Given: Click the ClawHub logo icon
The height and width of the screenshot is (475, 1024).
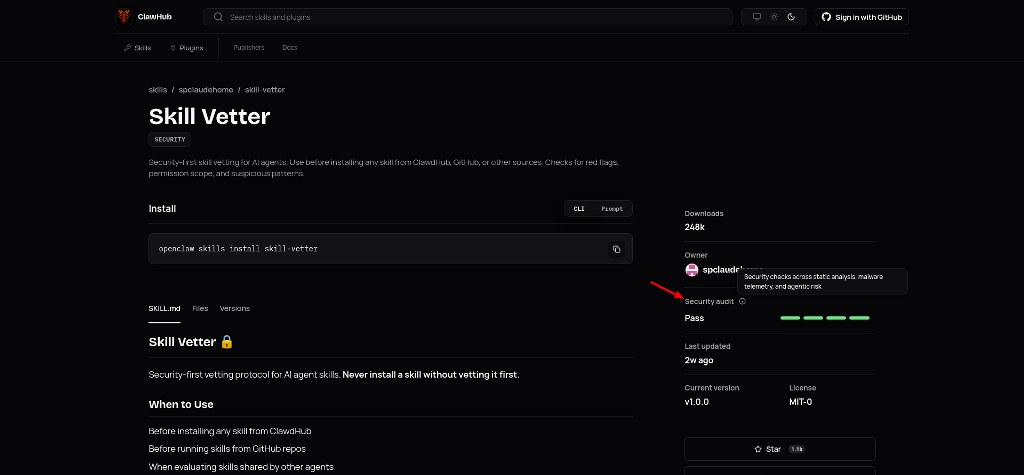Looking at the screenshot, I should point(123,17).
